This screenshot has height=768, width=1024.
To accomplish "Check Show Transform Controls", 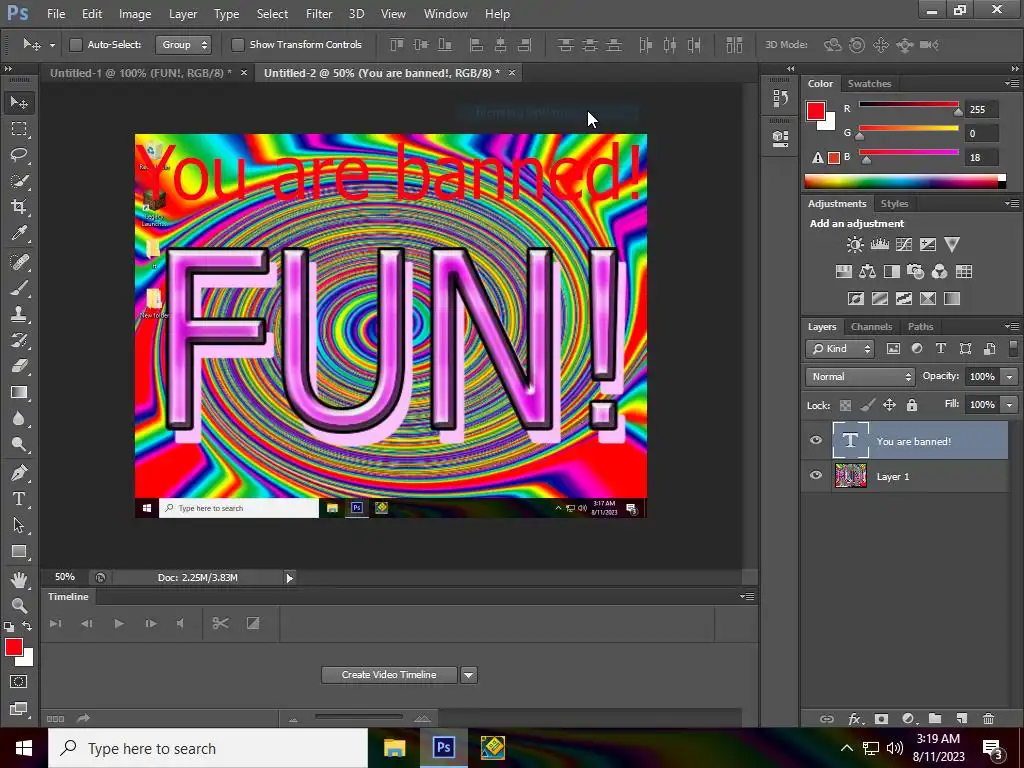I will [x=238, y=45].
